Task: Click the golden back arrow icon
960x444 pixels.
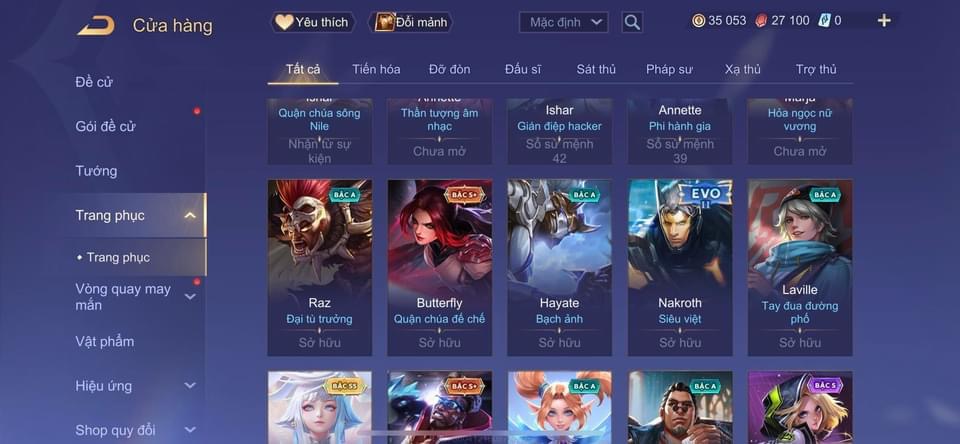Action: (x=96, y=26)
